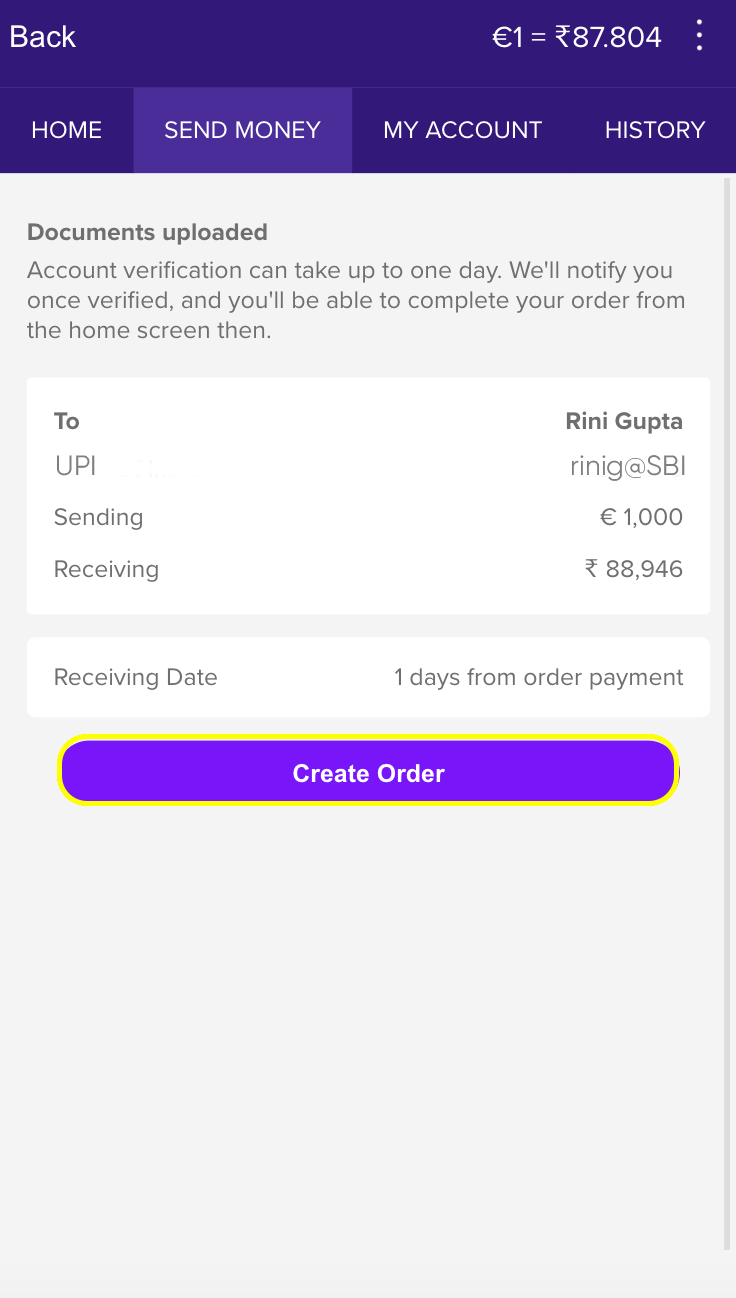Click the ₹ 88,946 receiving amount
Viewport: 736px width, 1298px height.
click(634, 569)
